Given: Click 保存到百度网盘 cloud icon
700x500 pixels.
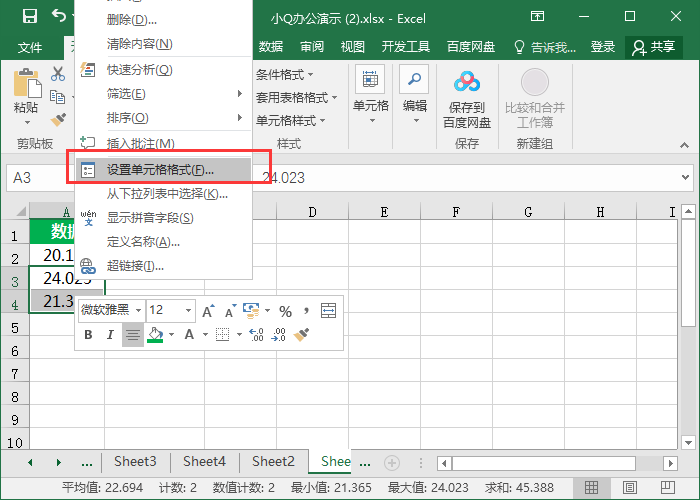Looking at the screenshot, I should [x=467, y=83].
